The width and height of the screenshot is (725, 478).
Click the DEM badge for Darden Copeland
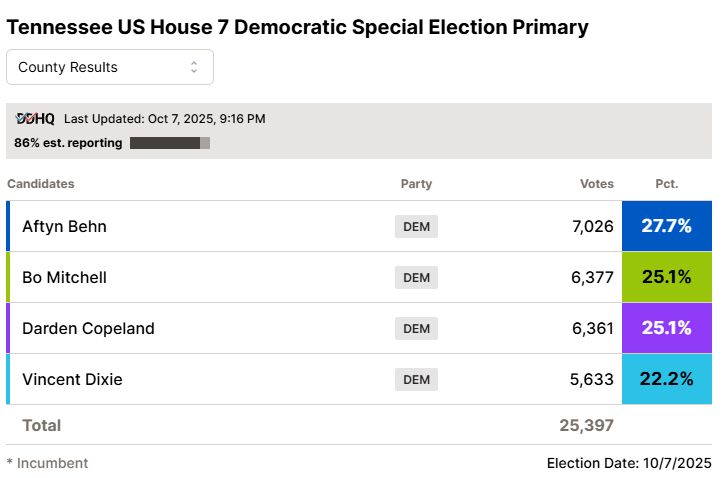(x=416, y=328)
